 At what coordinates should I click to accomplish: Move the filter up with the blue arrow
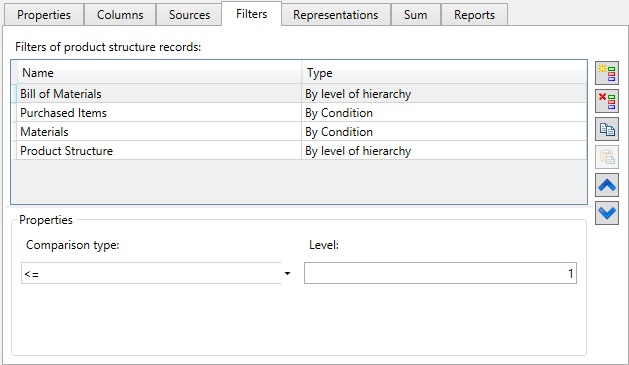[607, 185]
